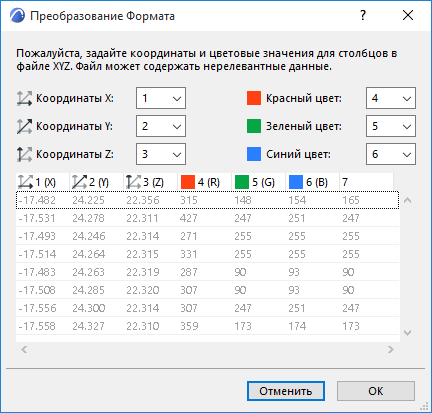Screen dimensions: 432x413
Task: Click the ArchiCAD logo in title bar
Action: pos(17,16)
